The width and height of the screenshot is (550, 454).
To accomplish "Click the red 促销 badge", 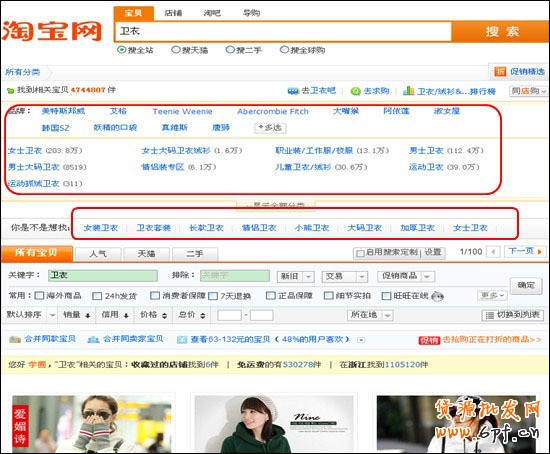I will [429, 340].
